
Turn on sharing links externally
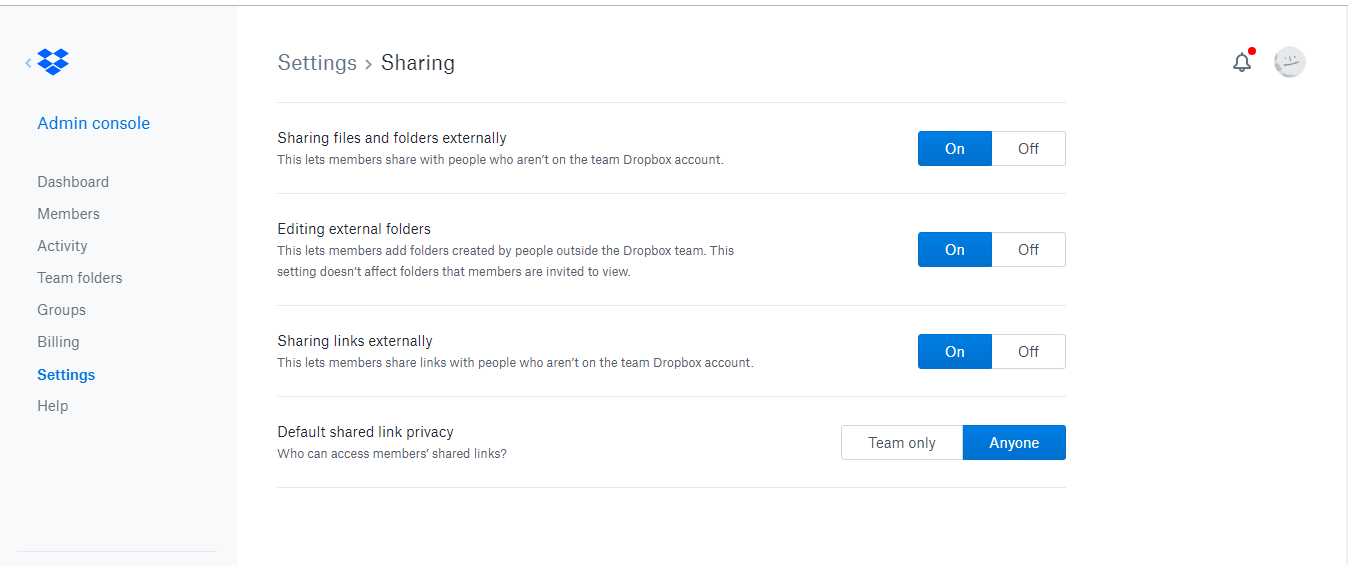pos(955,351)
